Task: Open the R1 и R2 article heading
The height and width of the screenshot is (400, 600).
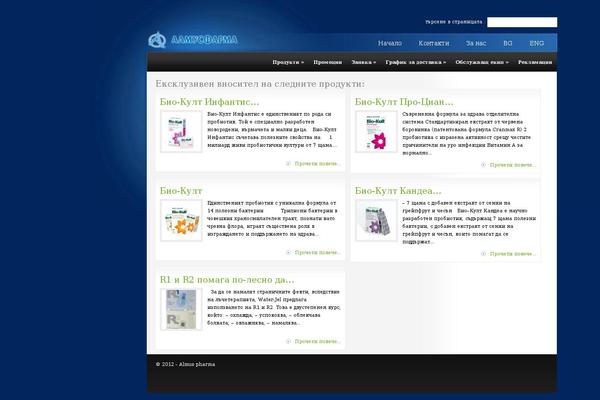Action: (x=227, y=279)
